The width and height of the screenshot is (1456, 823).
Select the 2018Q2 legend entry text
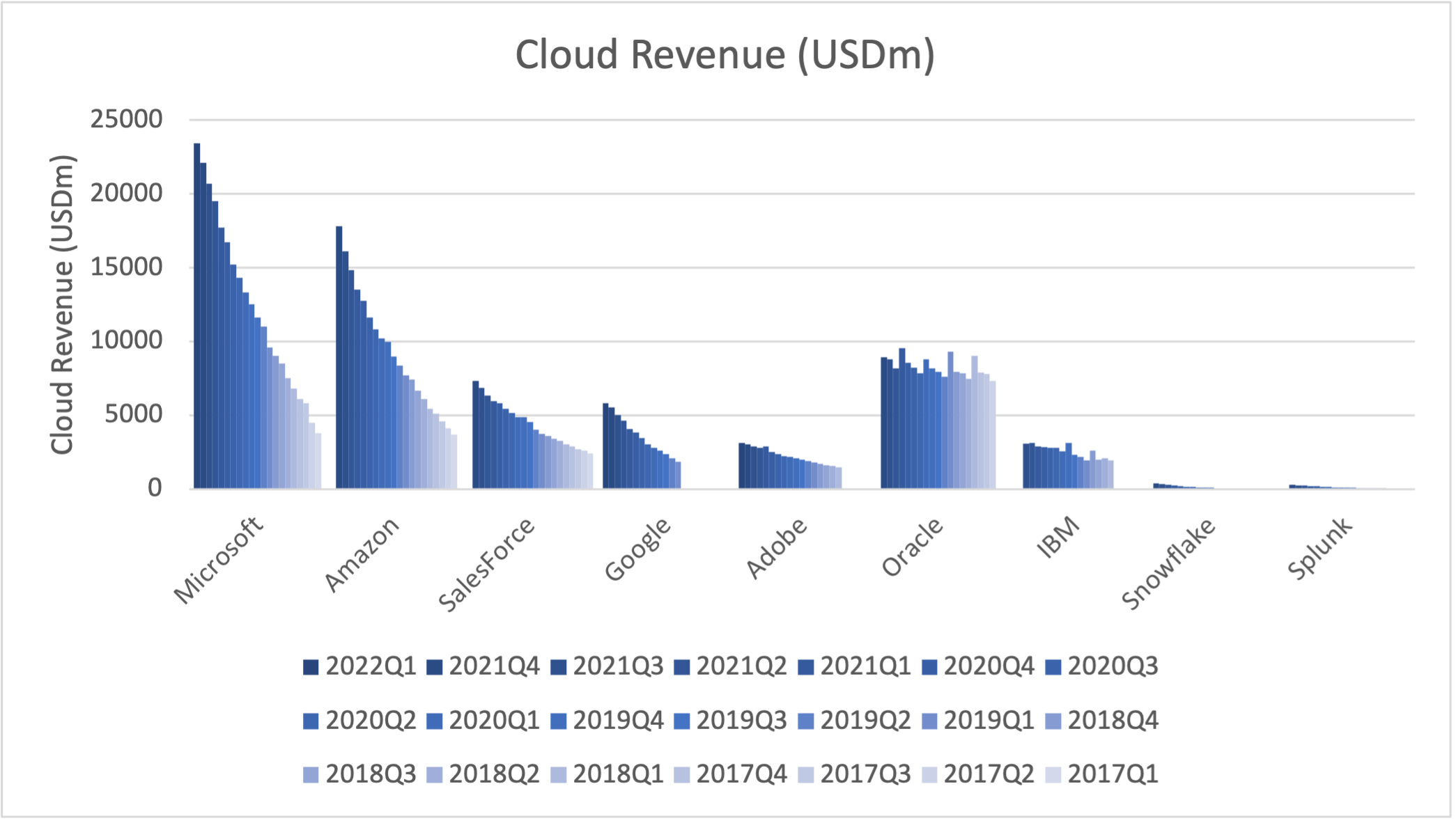[x=495, y=774]
